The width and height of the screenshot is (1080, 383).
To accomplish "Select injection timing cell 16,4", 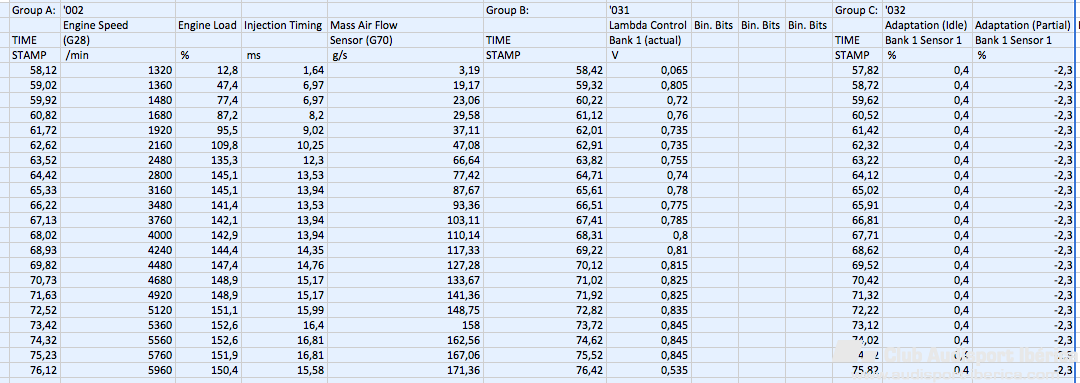I will tap(284, 326).
